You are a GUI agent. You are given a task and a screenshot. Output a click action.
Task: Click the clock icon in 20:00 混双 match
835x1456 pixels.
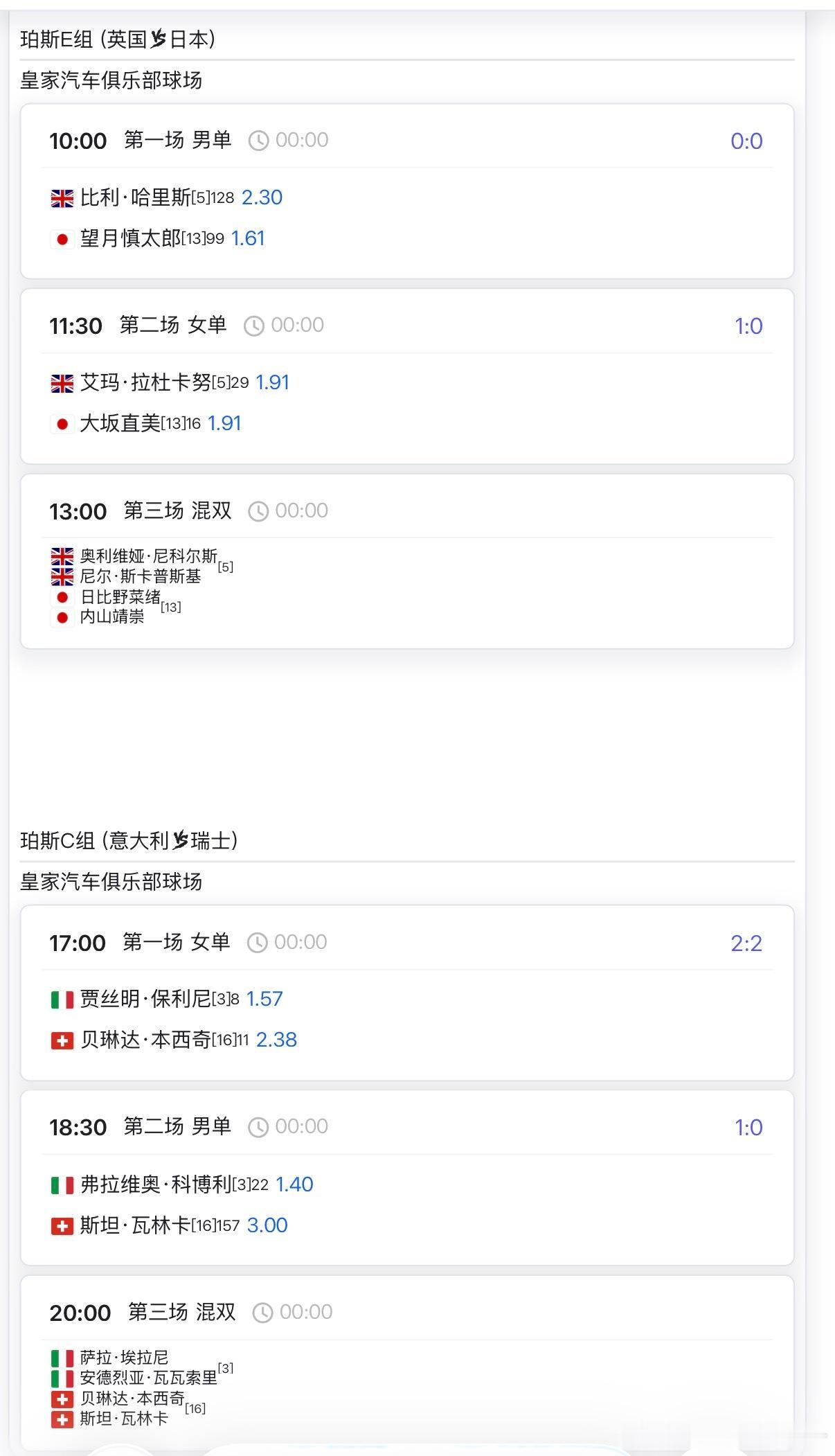pyautogui.click(x=262, y=1313)
